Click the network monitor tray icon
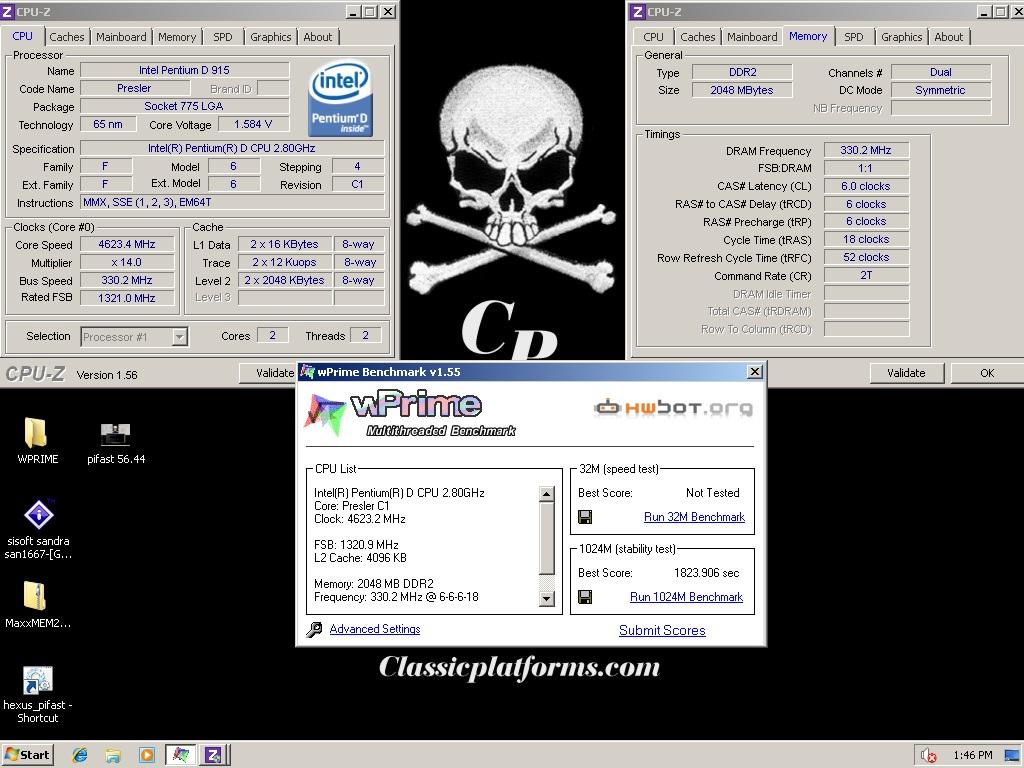1024x768 pixels. pos(1012,756)
